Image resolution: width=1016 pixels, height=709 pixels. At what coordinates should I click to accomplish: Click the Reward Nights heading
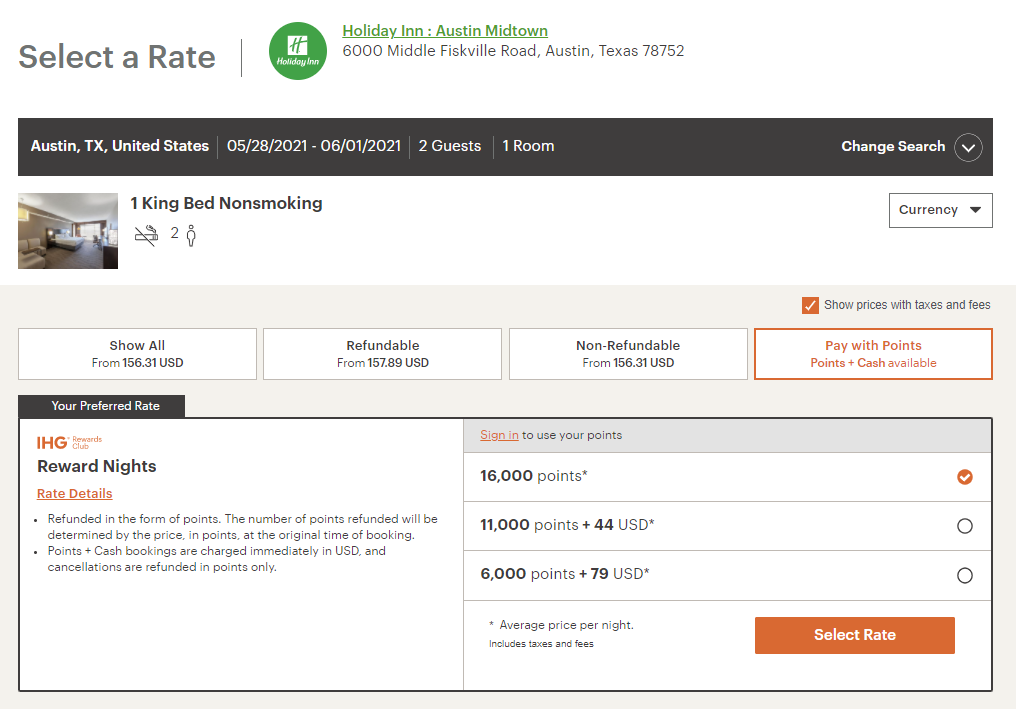coord(97,466)
